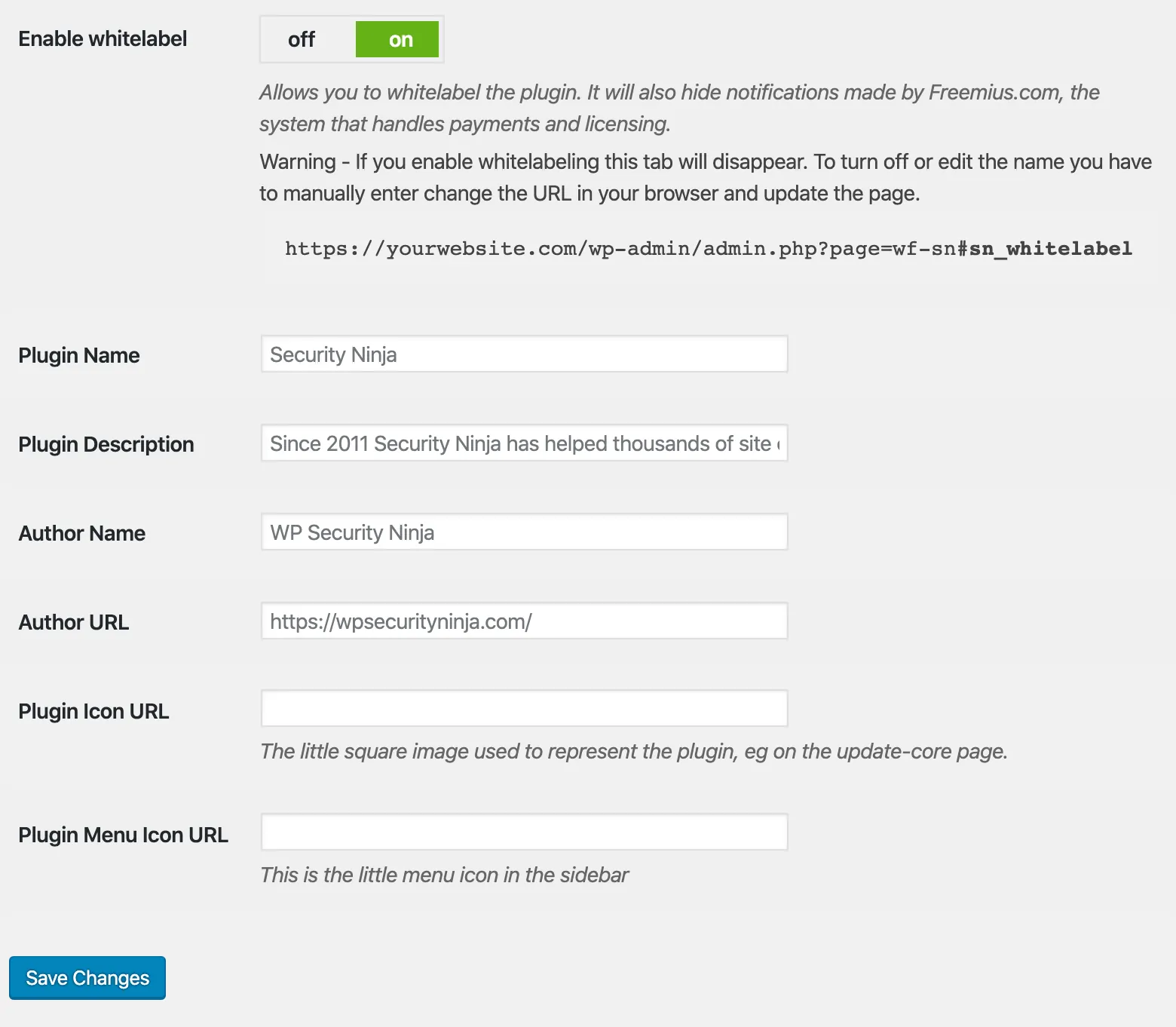Focus the Plugin Menu Icon URL field
1176x1027 pixels.
coord(524,832)
